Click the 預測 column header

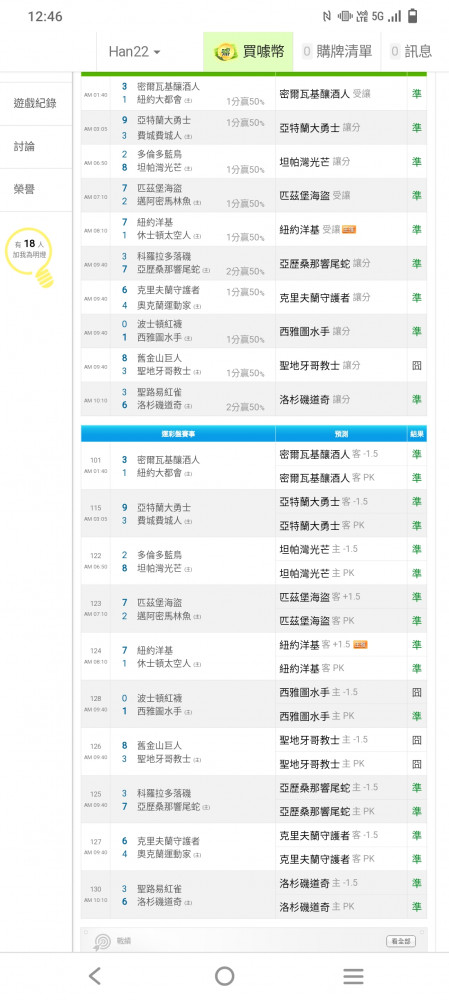coord(341,434)
